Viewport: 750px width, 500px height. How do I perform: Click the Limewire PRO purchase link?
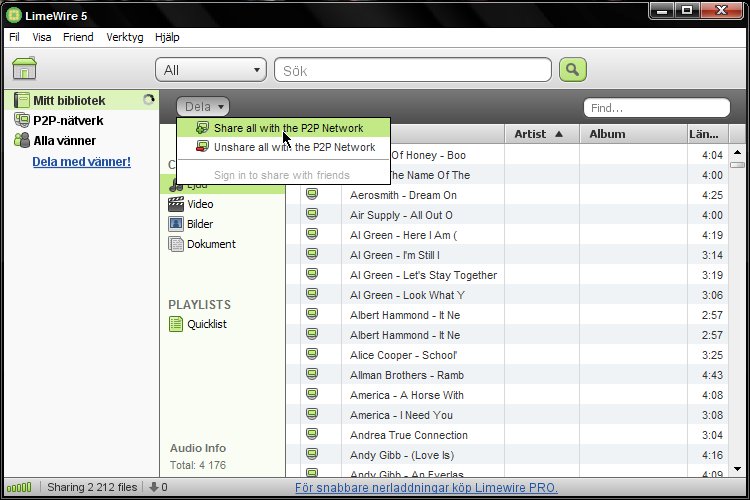point(426,488)
